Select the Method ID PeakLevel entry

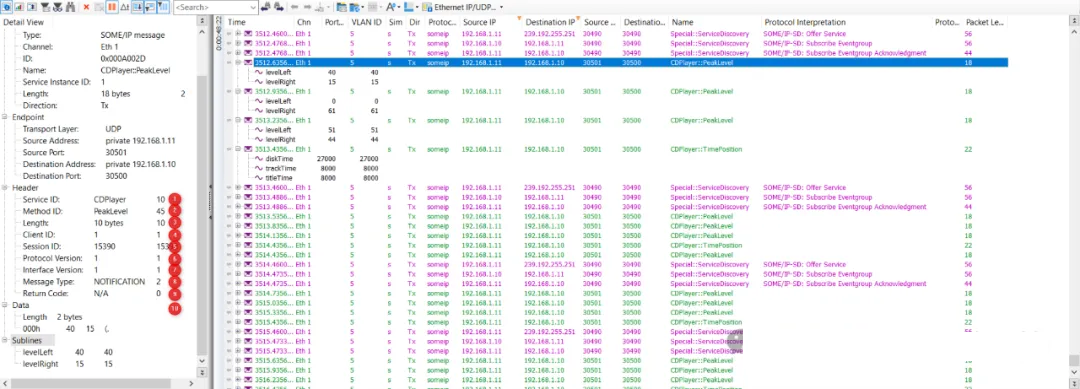coord(111,211)
